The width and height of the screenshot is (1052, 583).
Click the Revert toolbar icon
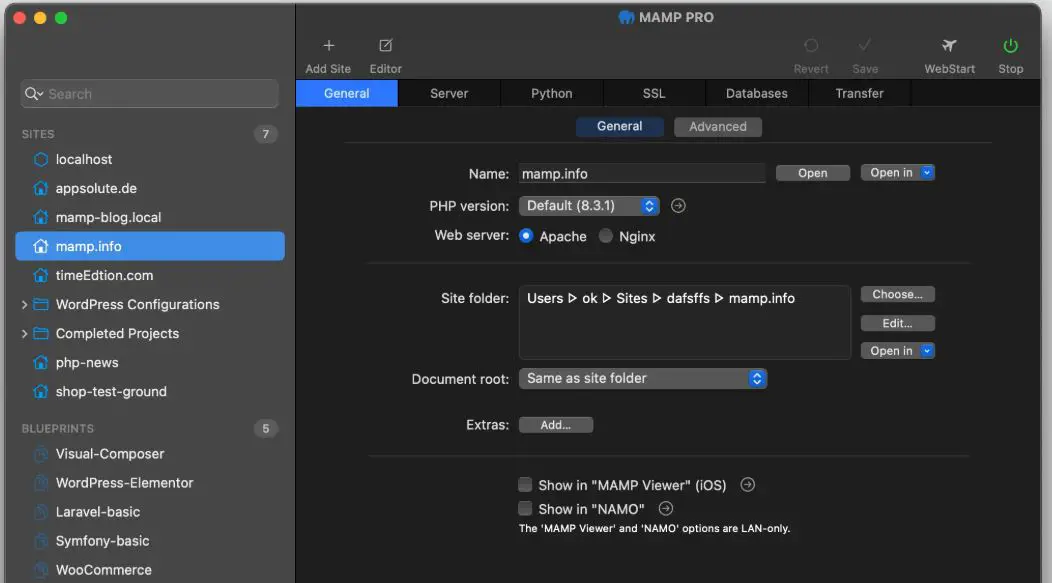tap(811, 45)
